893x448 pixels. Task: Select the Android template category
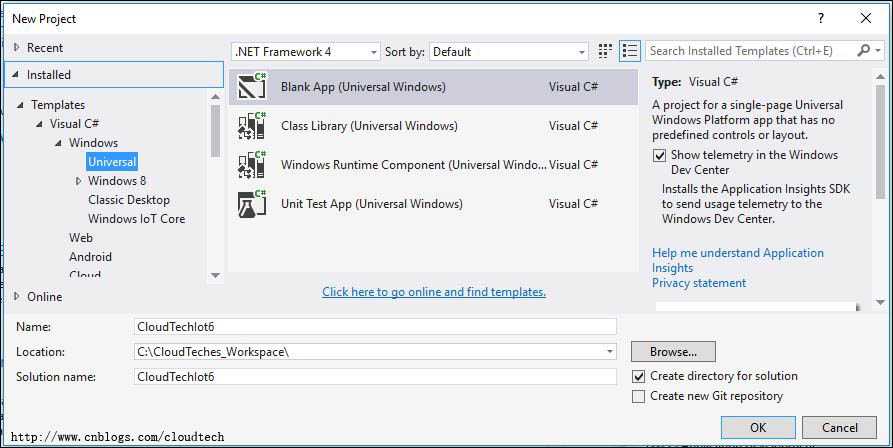[91, 257]
